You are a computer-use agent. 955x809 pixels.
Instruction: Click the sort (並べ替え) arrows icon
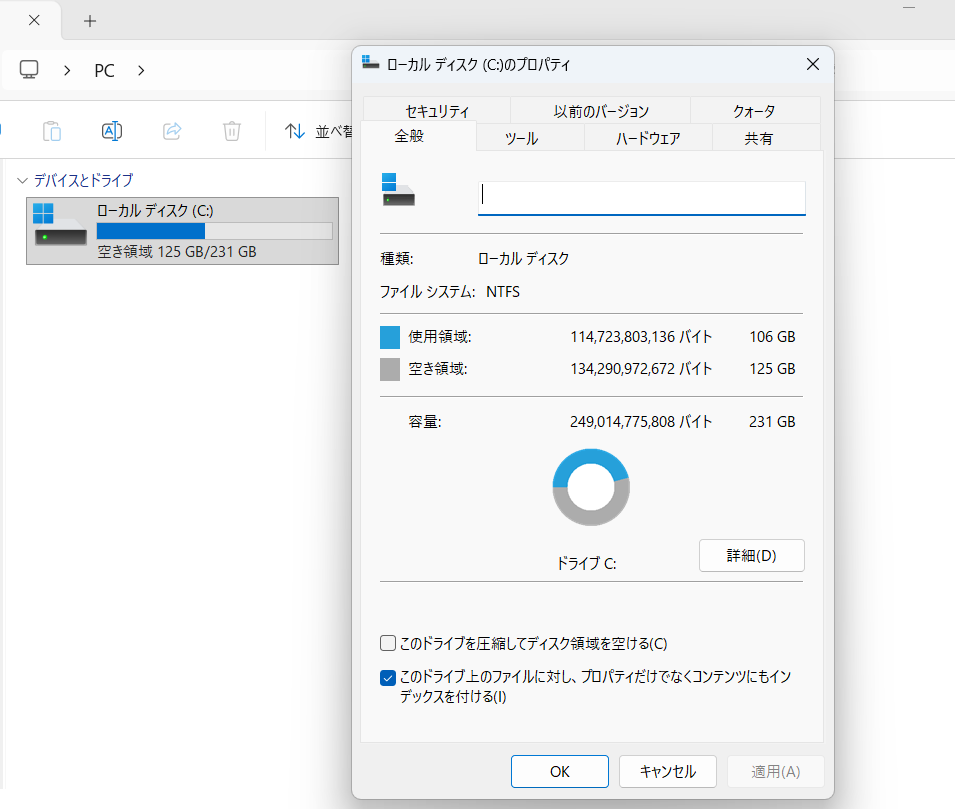[x=295, y=131]
